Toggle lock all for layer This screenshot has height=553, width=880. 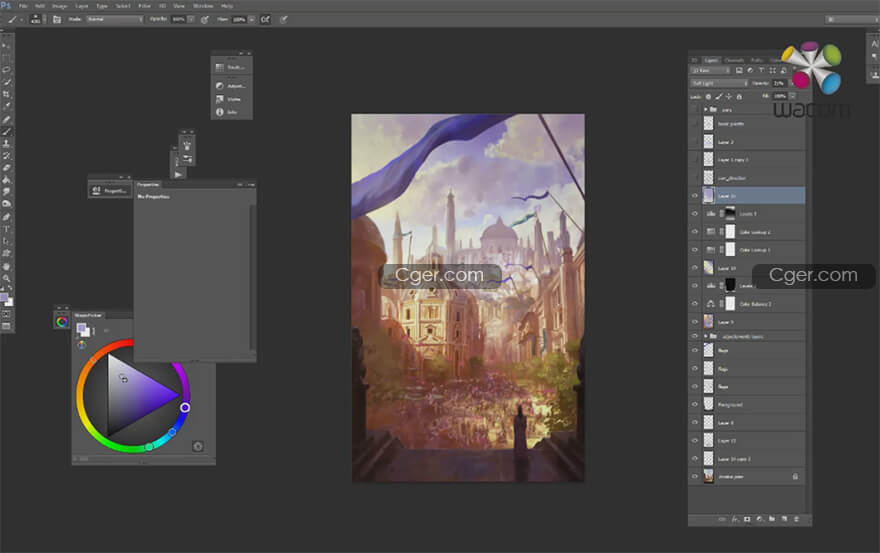(x=739, y=97)
